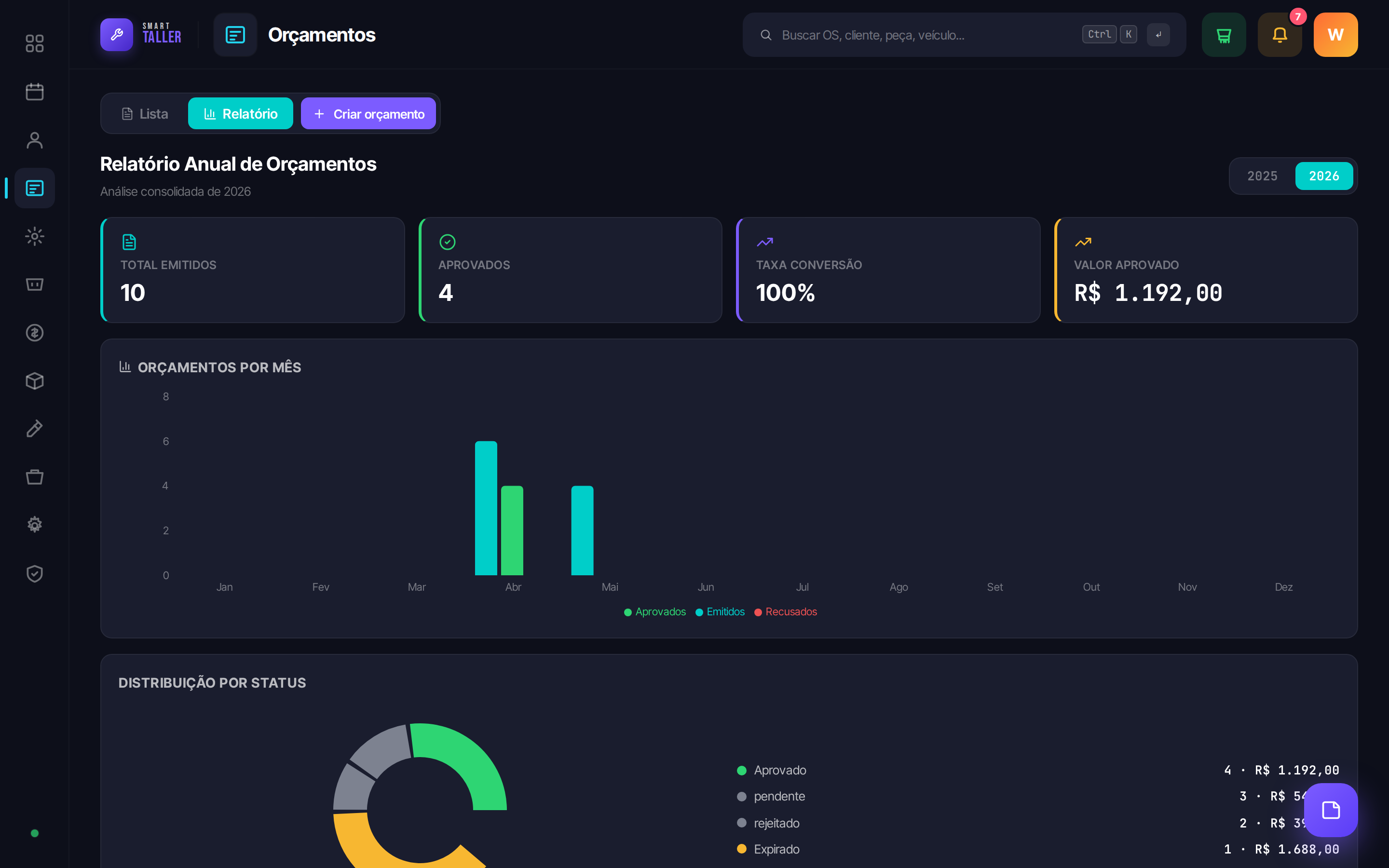Screen dimensions: 1389x868
Task: Toggle Recusados series in chart legend
Action: point(785,611)
